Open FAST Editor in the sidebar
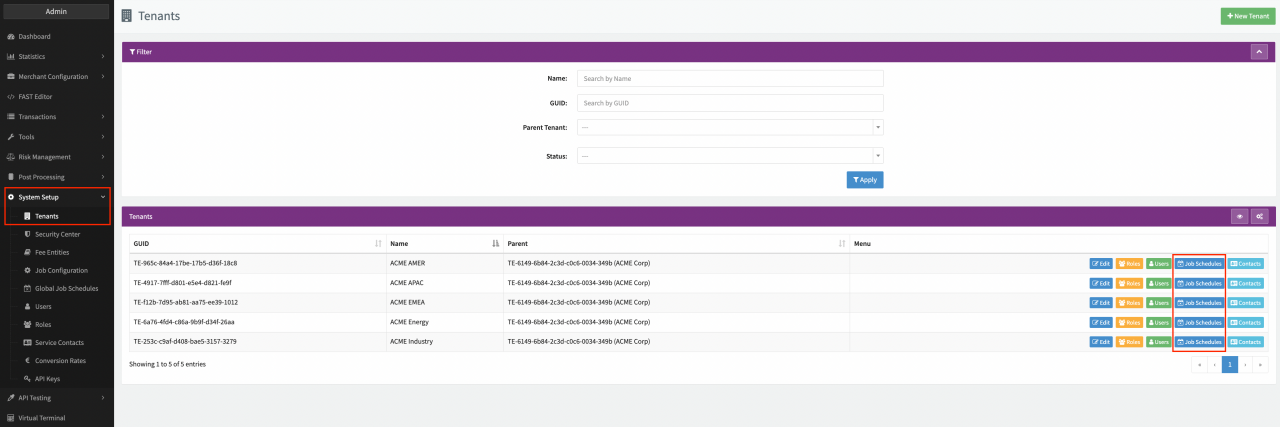 35,97
